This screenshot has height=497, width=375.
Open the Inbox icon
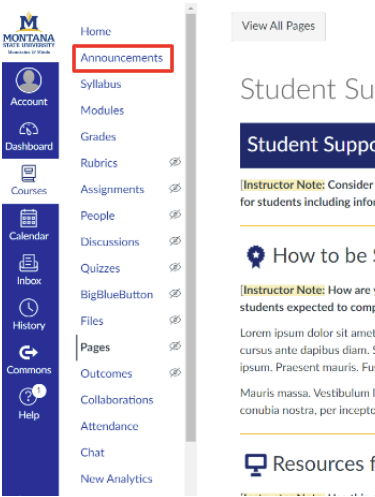[x=29, y=263]
